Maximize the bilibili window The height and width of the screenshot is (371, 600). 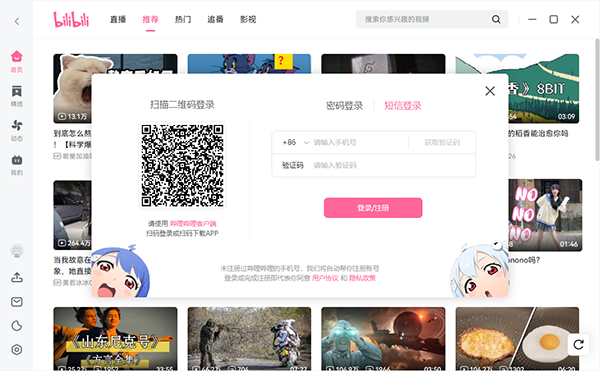click(554, 20)
